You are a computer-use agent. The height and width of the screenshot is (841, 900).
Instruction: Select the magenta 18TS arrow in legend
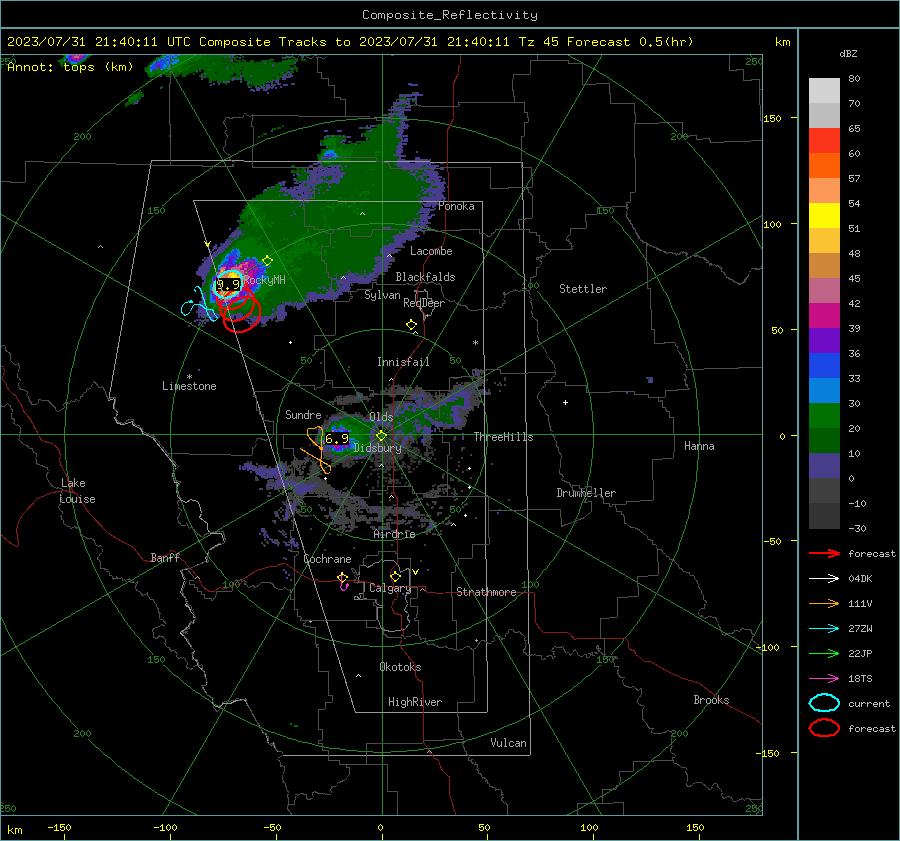coord(824,679)
